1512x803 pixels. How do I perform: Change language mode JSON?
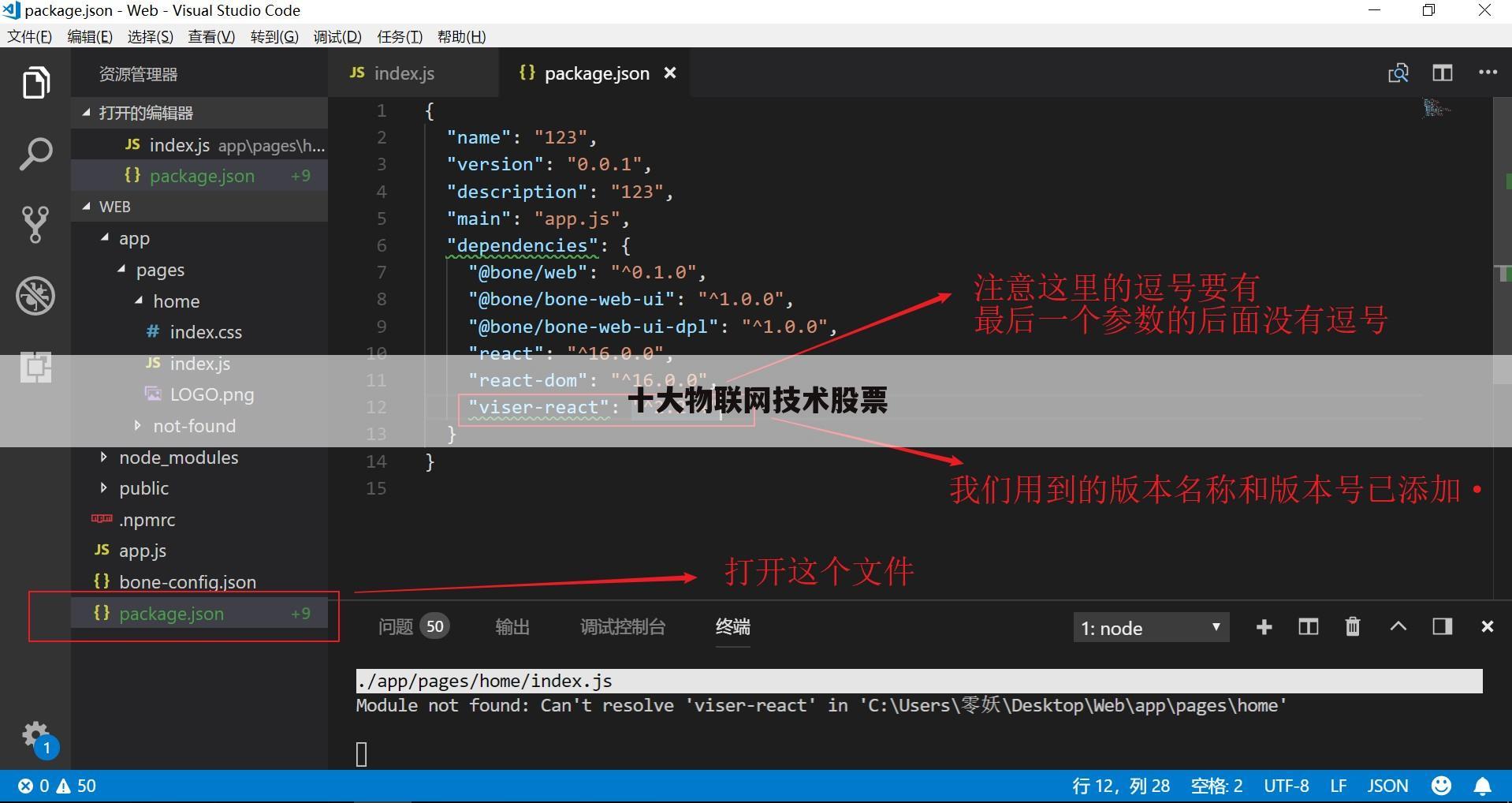[1387, 786]
